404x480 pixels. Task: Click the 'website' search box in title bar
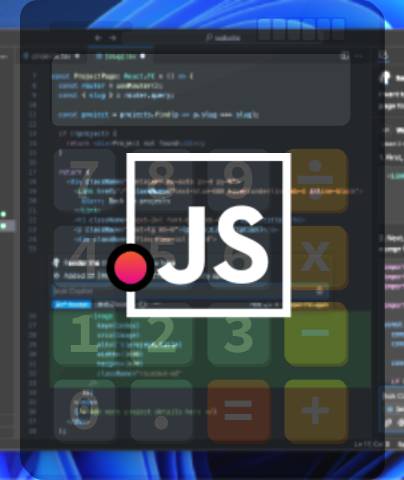click(223, 38)
